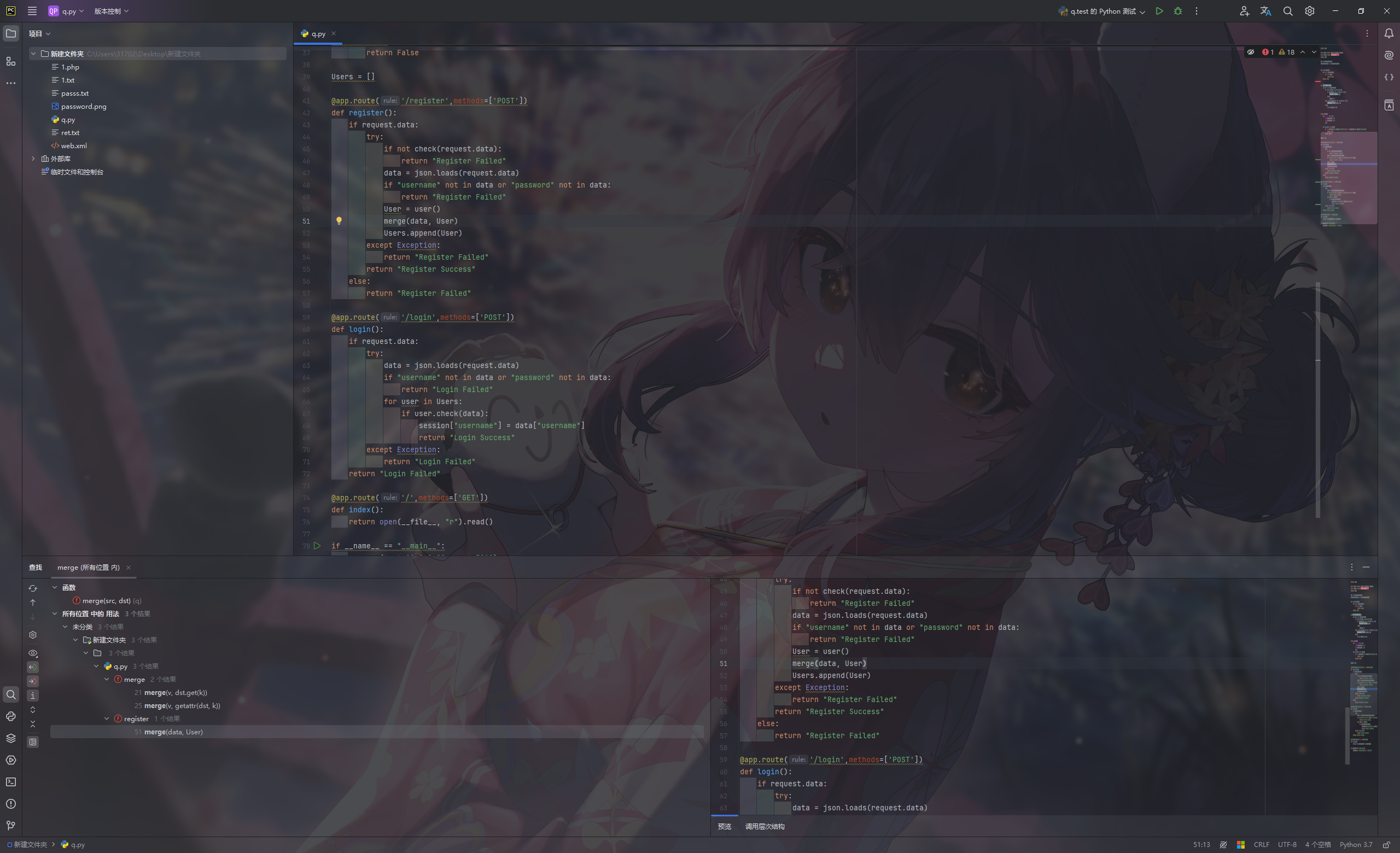Click Python 3.7 interpreter selector

coord(1356,844)
